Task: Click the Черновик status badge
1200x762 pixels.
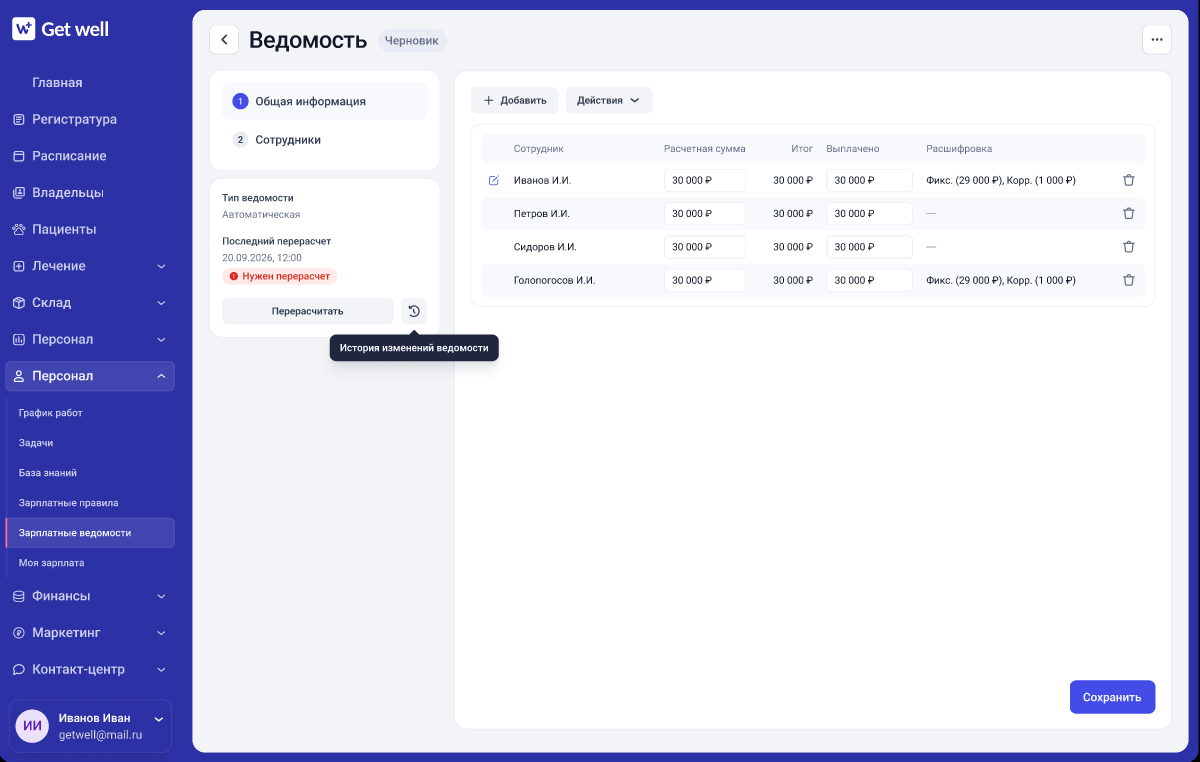Action: click(411, 41)
